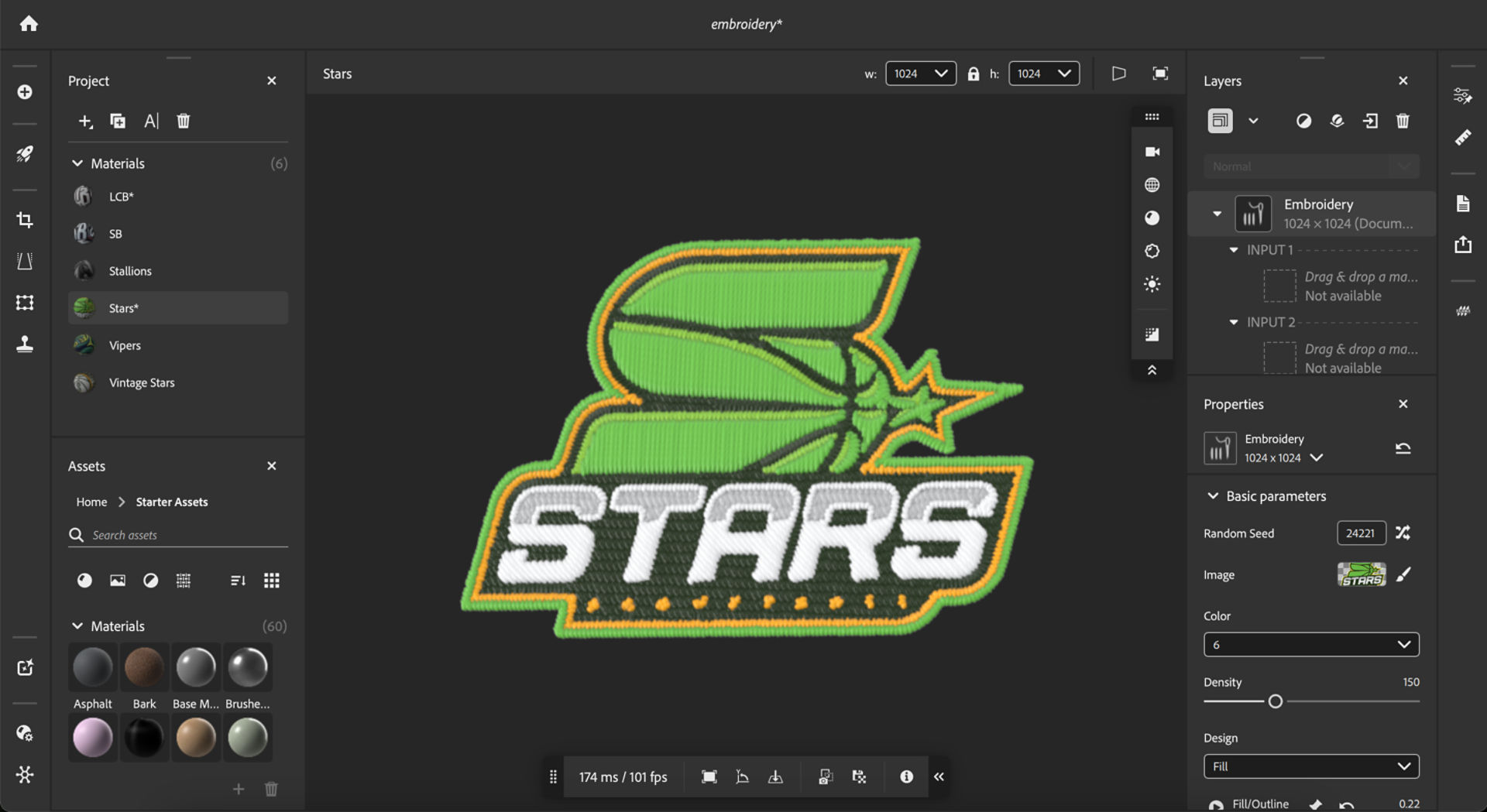Toggle the grid view icon in Assets panel
The image size is (1487, 812).
(x=272, y=581)
